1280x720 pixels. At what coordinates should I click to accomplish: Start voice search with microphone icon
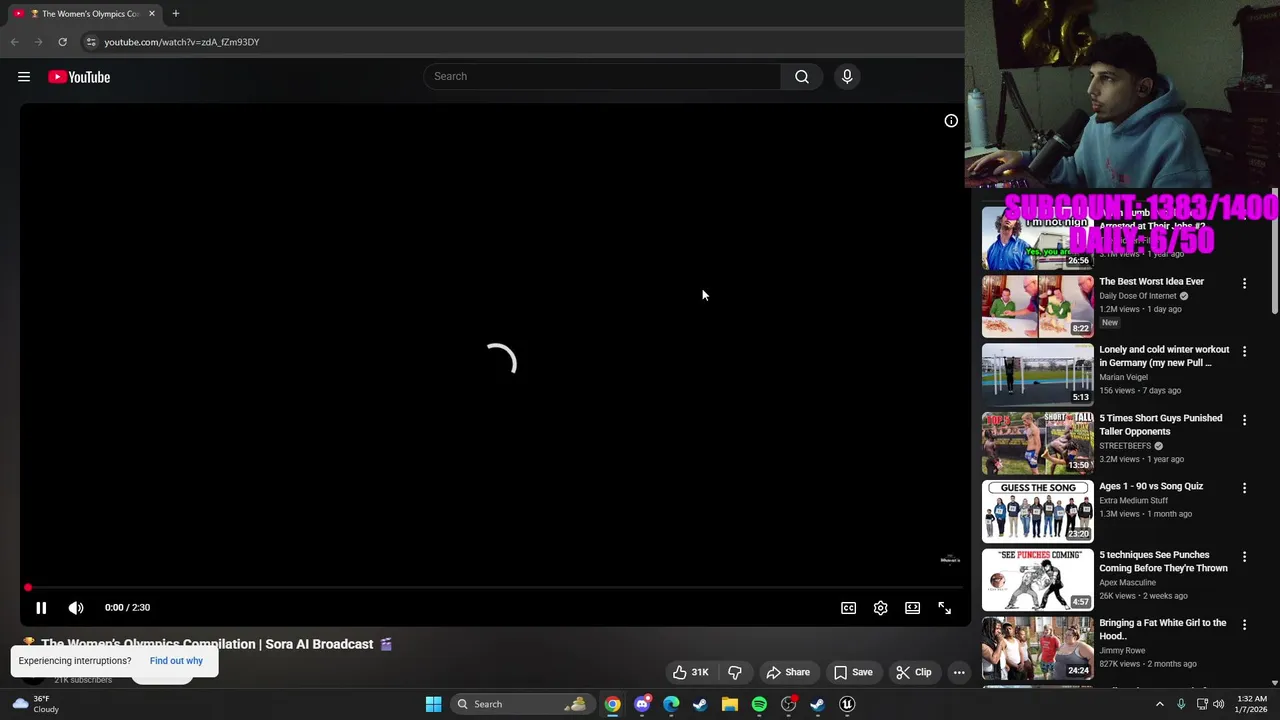[x=847, y=77]
